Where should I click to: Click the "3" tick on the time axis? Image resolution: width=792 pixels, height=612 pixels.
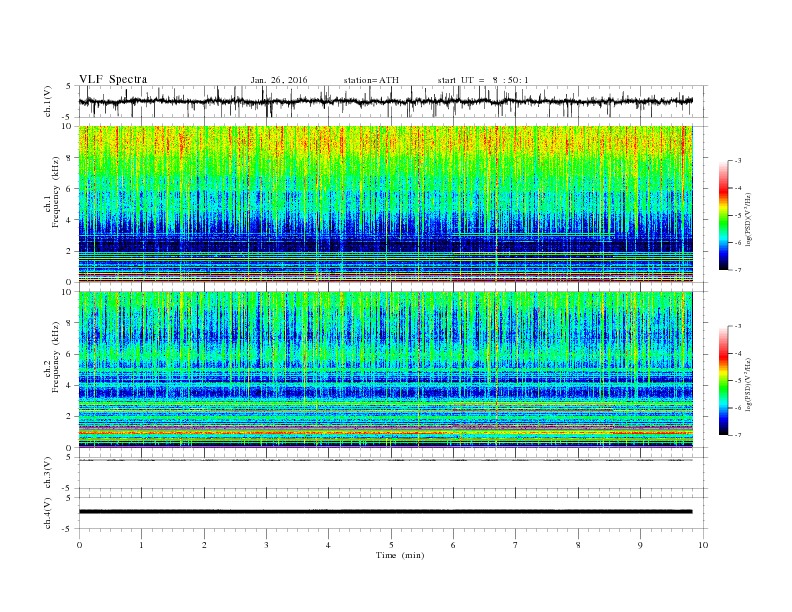[266, 545]
